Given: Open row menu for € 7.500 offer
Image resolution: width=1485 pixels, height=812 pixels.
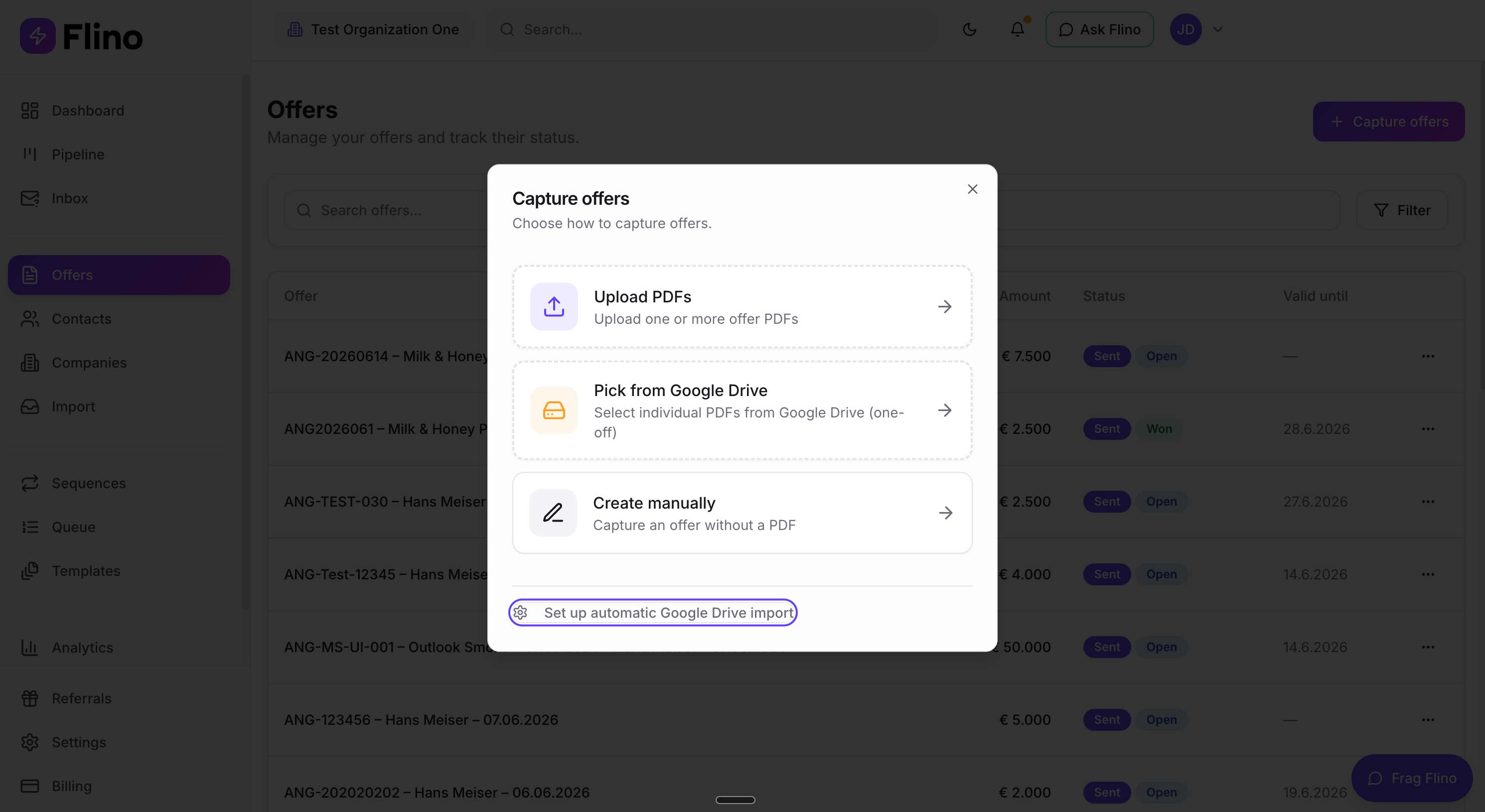Looking at the screenshot, I should coord(1427,356).
